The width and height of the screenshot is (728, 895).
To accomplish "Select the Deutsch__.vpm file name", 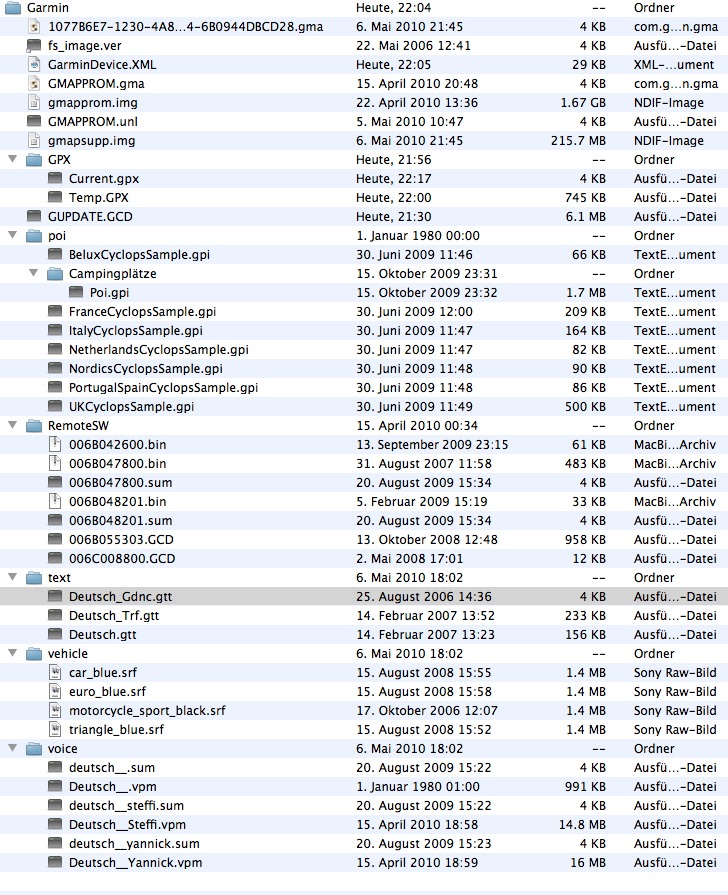I will click(112, 787).
